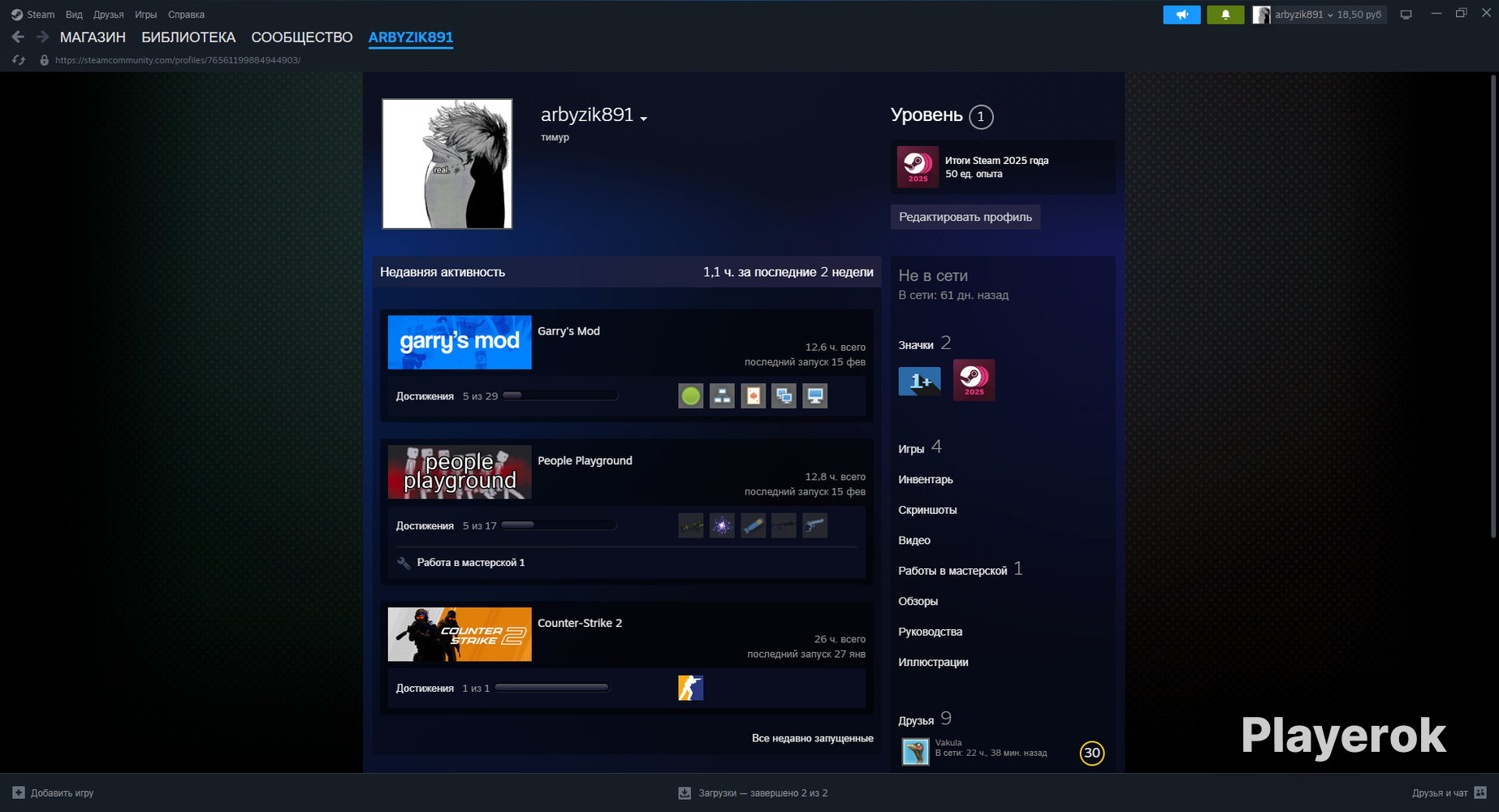The height and width of the screenshot is (812, 1499).
Task: Open the Инвентарь link
Action: (926, 479)
